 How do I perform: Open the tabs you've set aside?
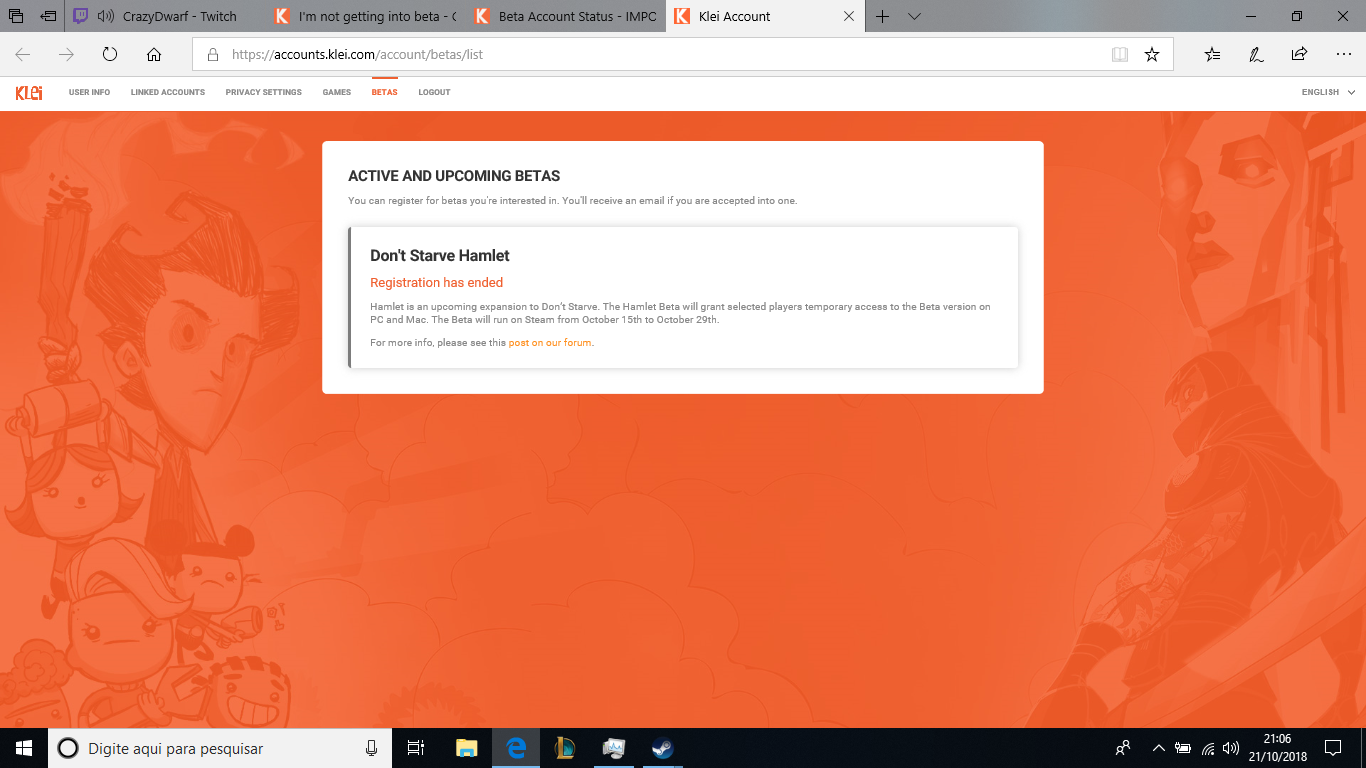click(x=16, y=16)
